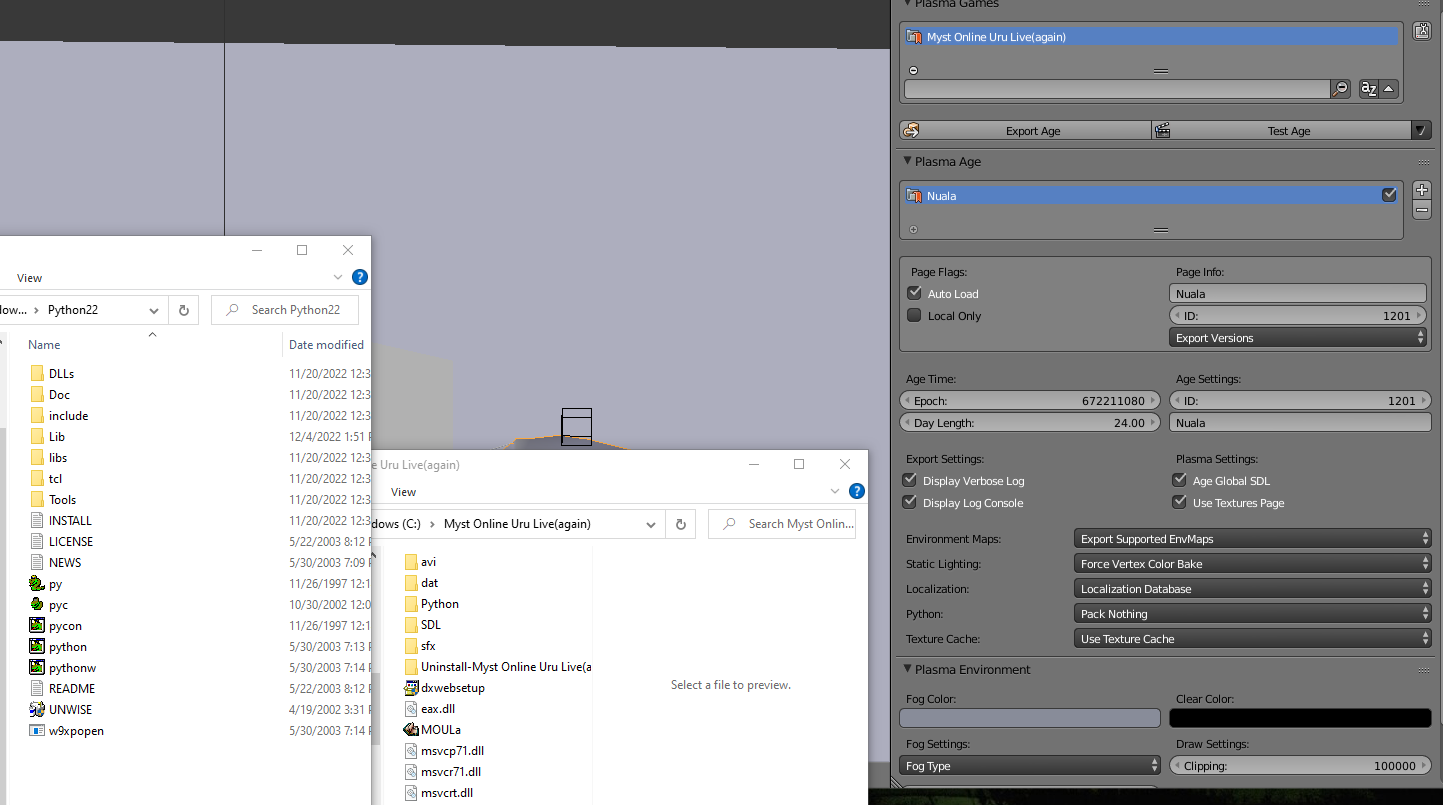Sort Python22 files by Date modified column
This screenshot has width=1443, height=805.
click(x=326, y=344)
